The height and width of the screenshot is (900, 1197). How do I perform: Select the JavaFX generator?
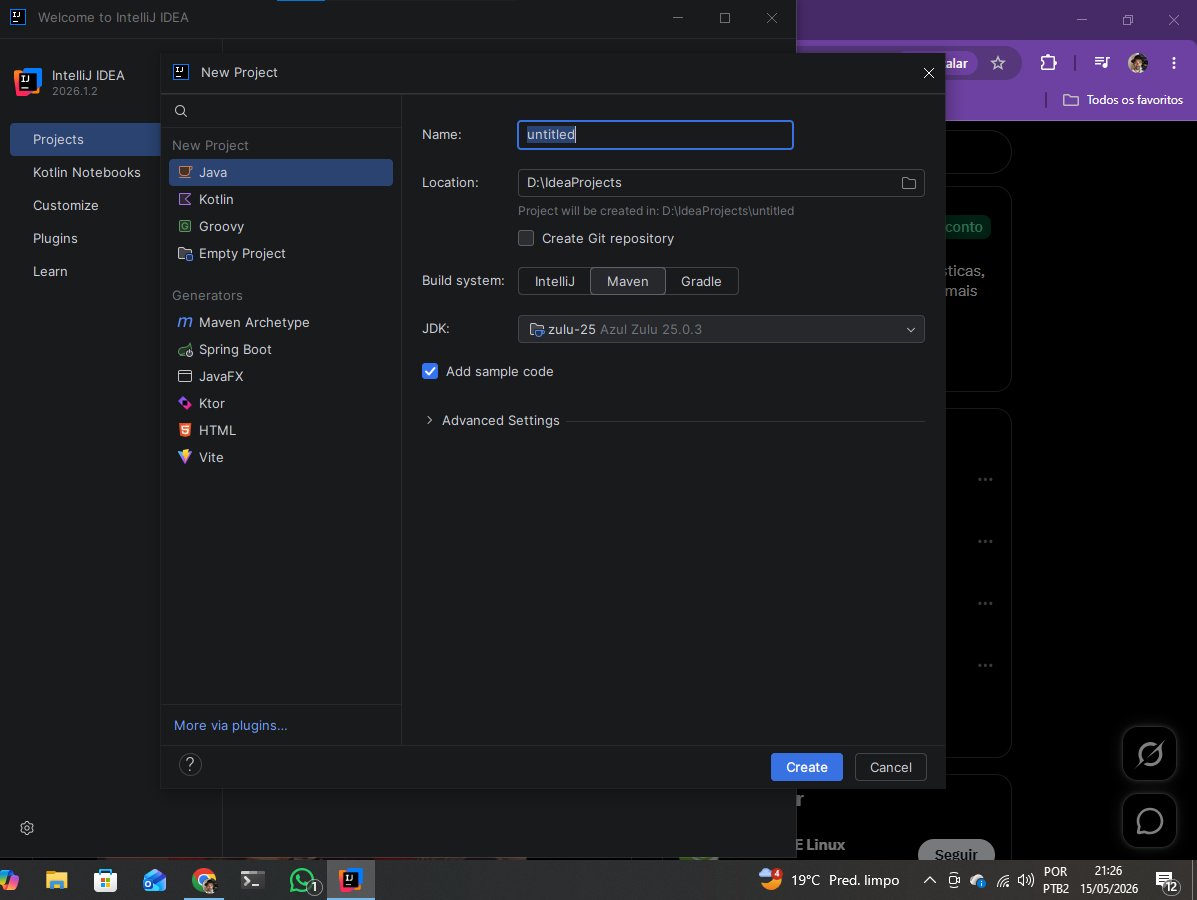coord(281,376)
